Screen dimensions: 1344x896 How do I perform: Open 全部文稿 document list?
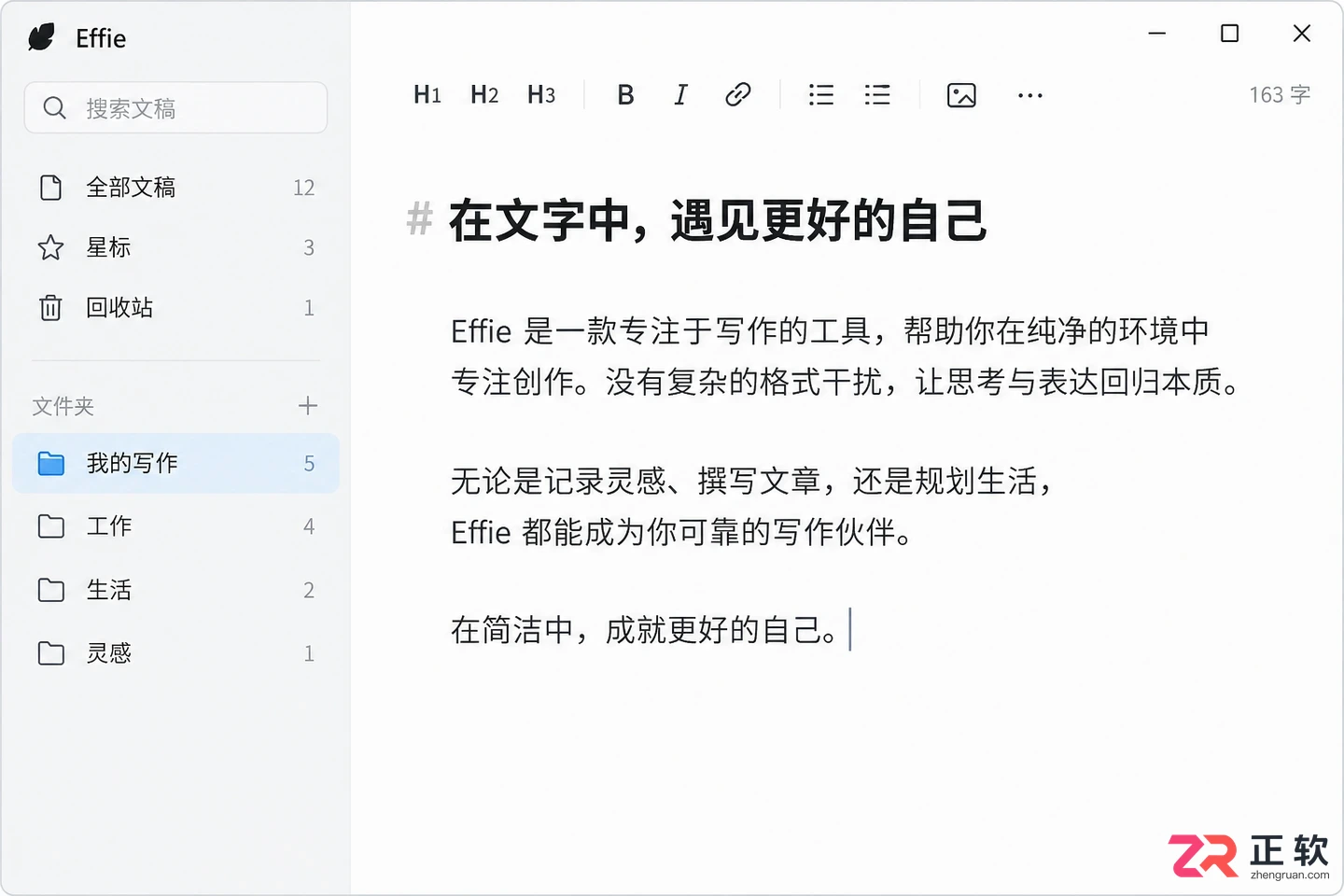[x=175, y=188]
